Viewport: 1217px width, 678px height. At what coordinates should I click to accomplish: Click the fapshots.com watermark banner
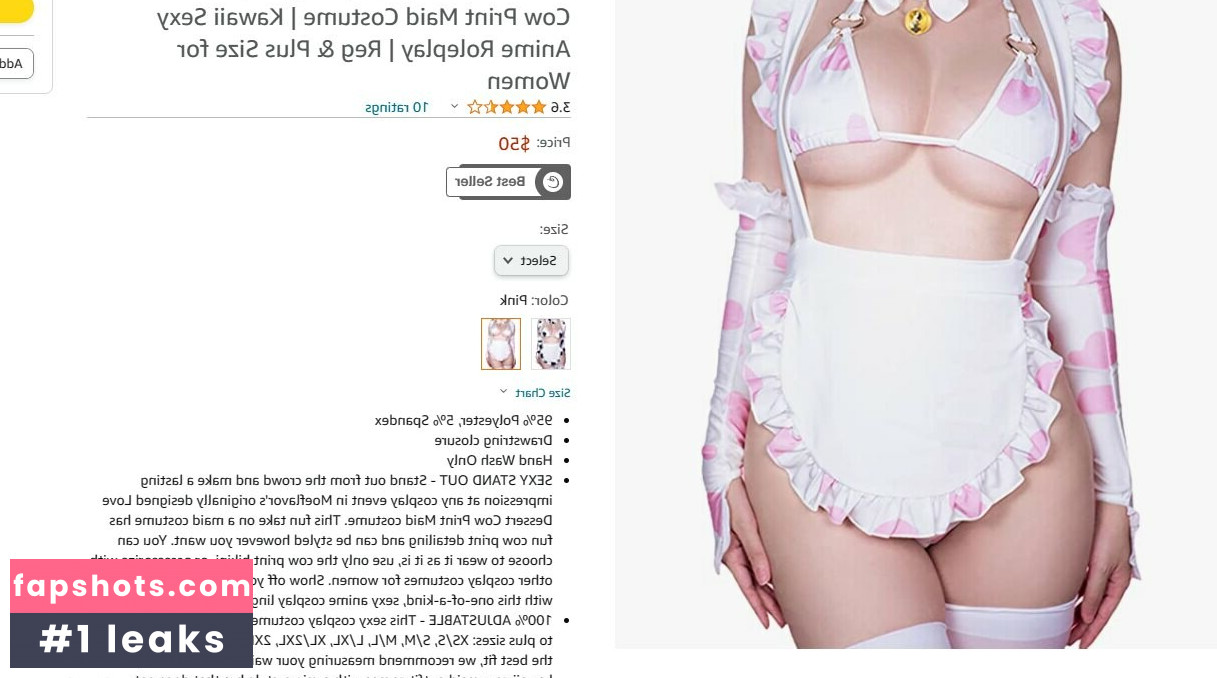click(x=131, y=586)
